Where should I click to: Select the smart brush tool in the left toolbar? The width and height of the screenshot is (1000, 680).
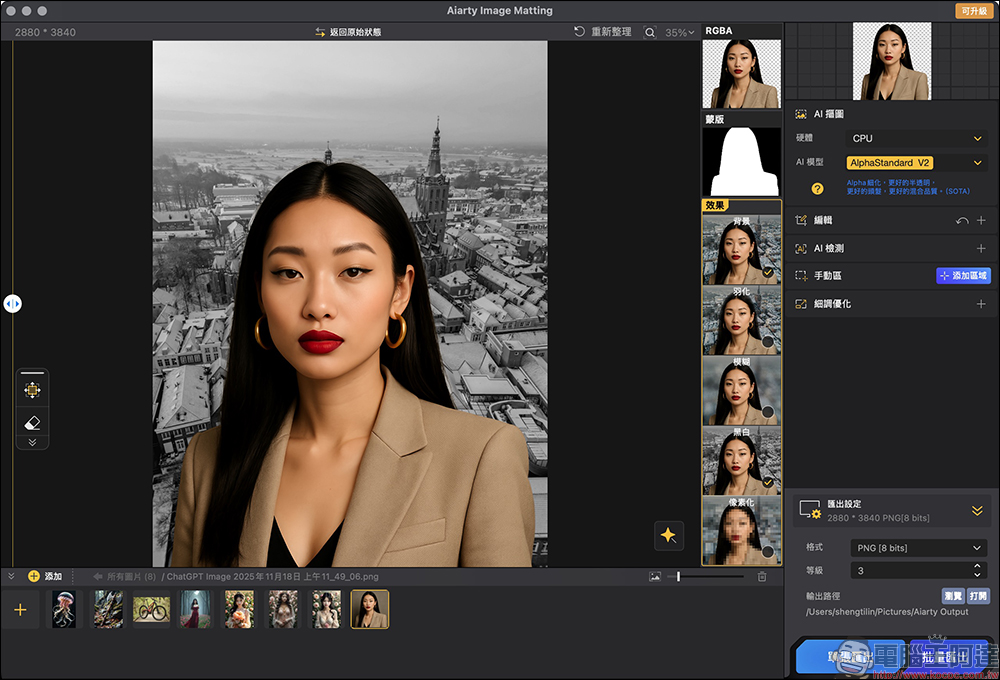coord(33,388)
